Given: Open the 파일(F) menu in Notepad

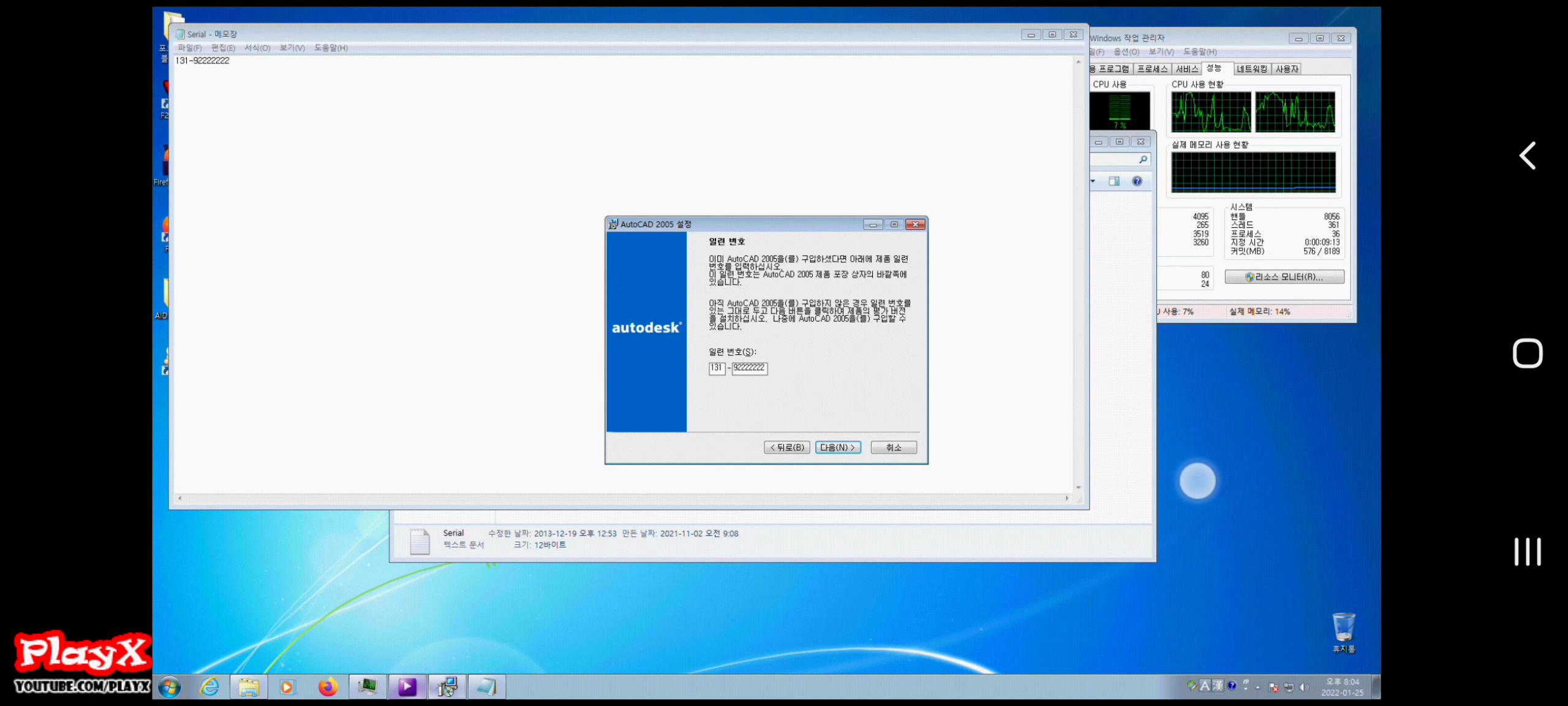Looking at the screenshot, I should point(189,48).
